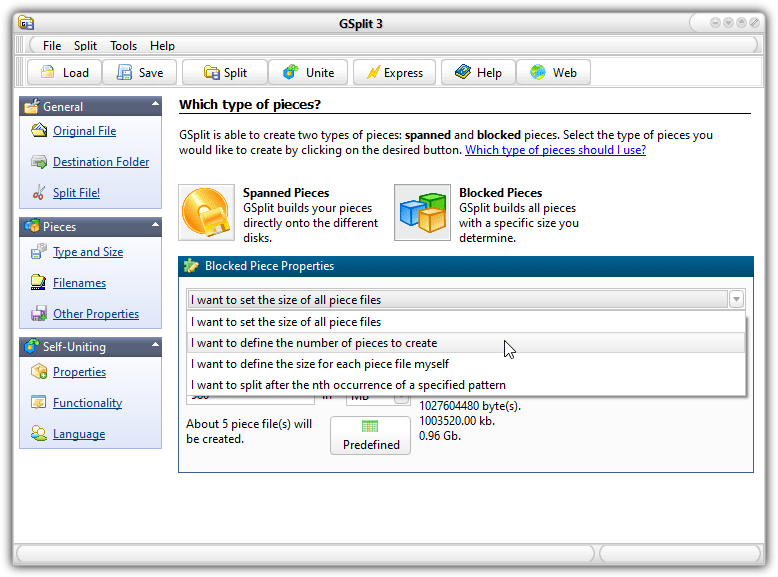Image resolution: width=778 pixels, height=577 pixels.
Task: Click the Pieces panel header icon
Action: pos(32,226)
